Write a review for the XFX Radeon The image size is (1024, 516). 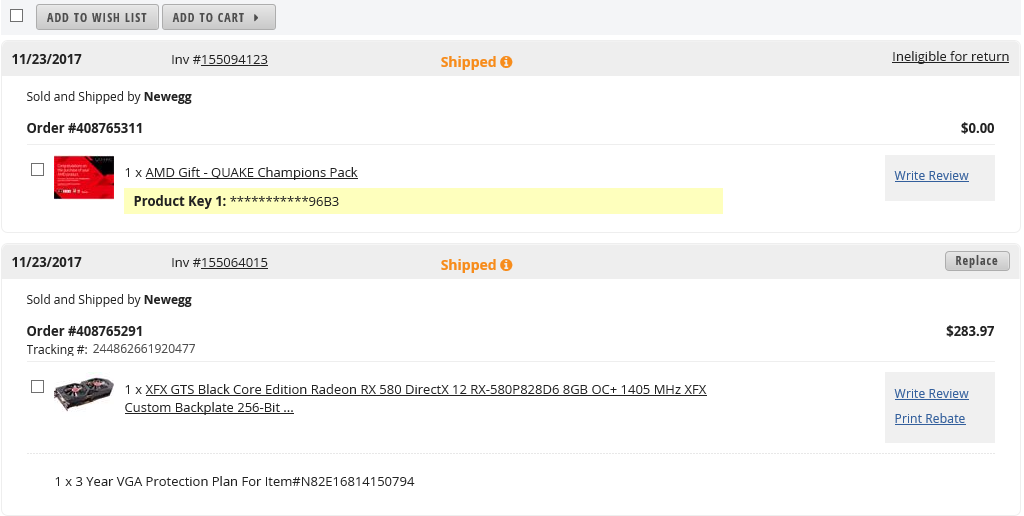point(931,394)
